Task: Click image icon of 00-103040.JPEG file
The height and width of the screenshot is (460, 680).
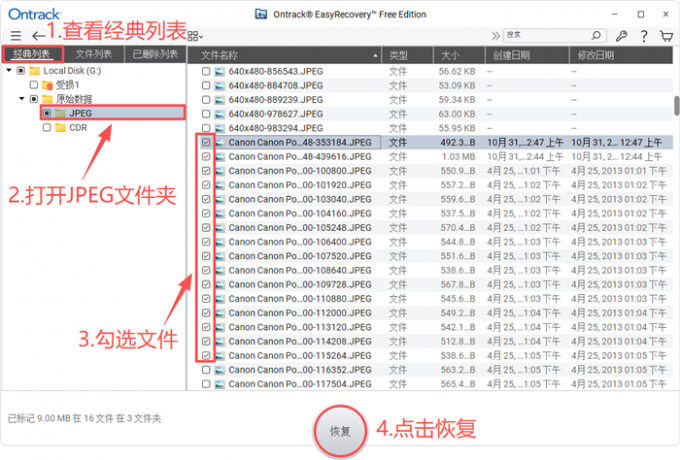Action: tap(220, 199)
